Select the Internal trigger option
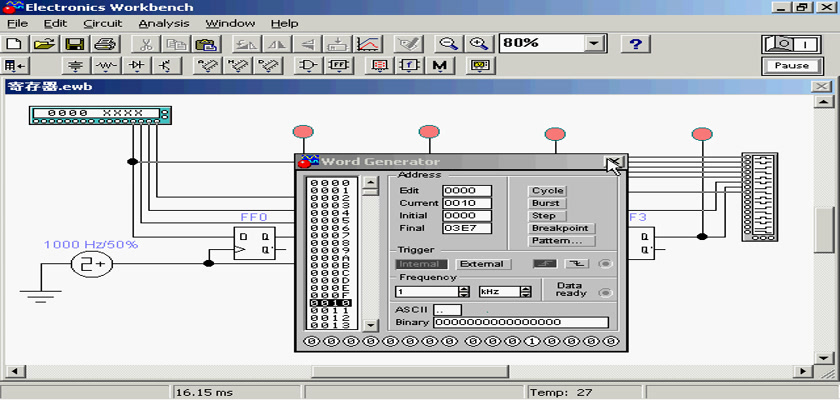The image size is (840, 400). pyautogui.click(x=420, y=264)
